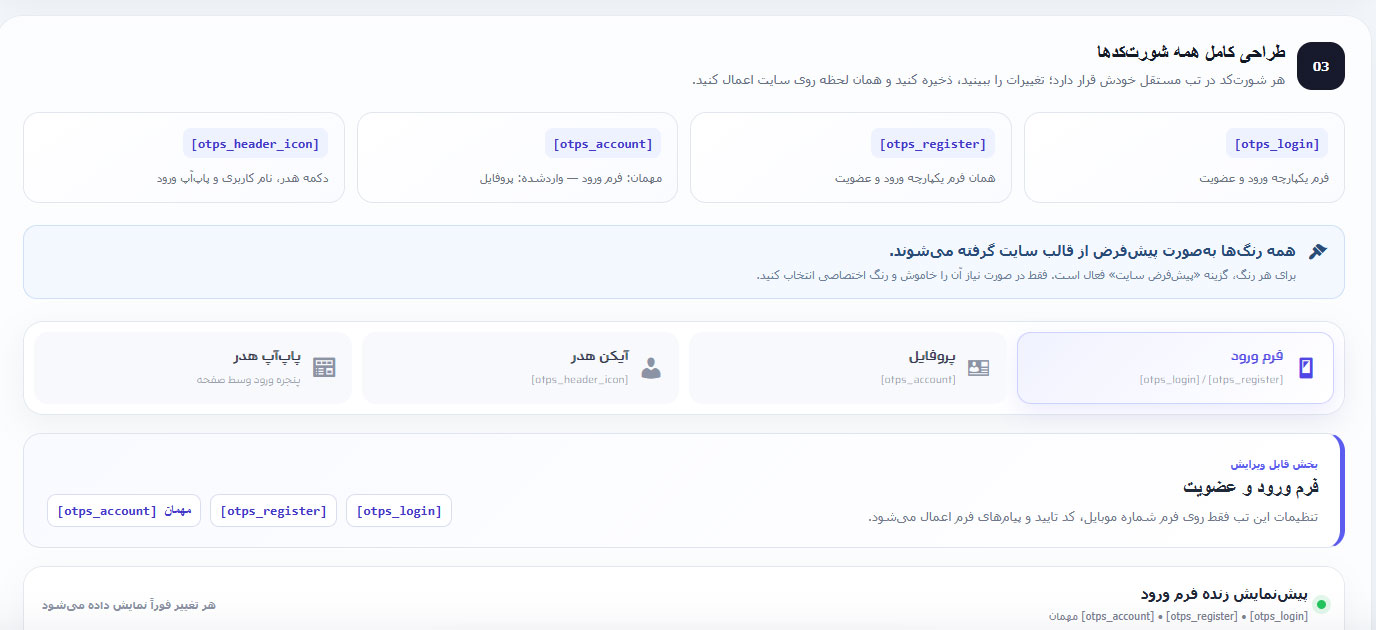Click the notice line starting برای هر رنگ، گزینه
Viewport: 1376px width, 630px height.
coord(1026,275)
